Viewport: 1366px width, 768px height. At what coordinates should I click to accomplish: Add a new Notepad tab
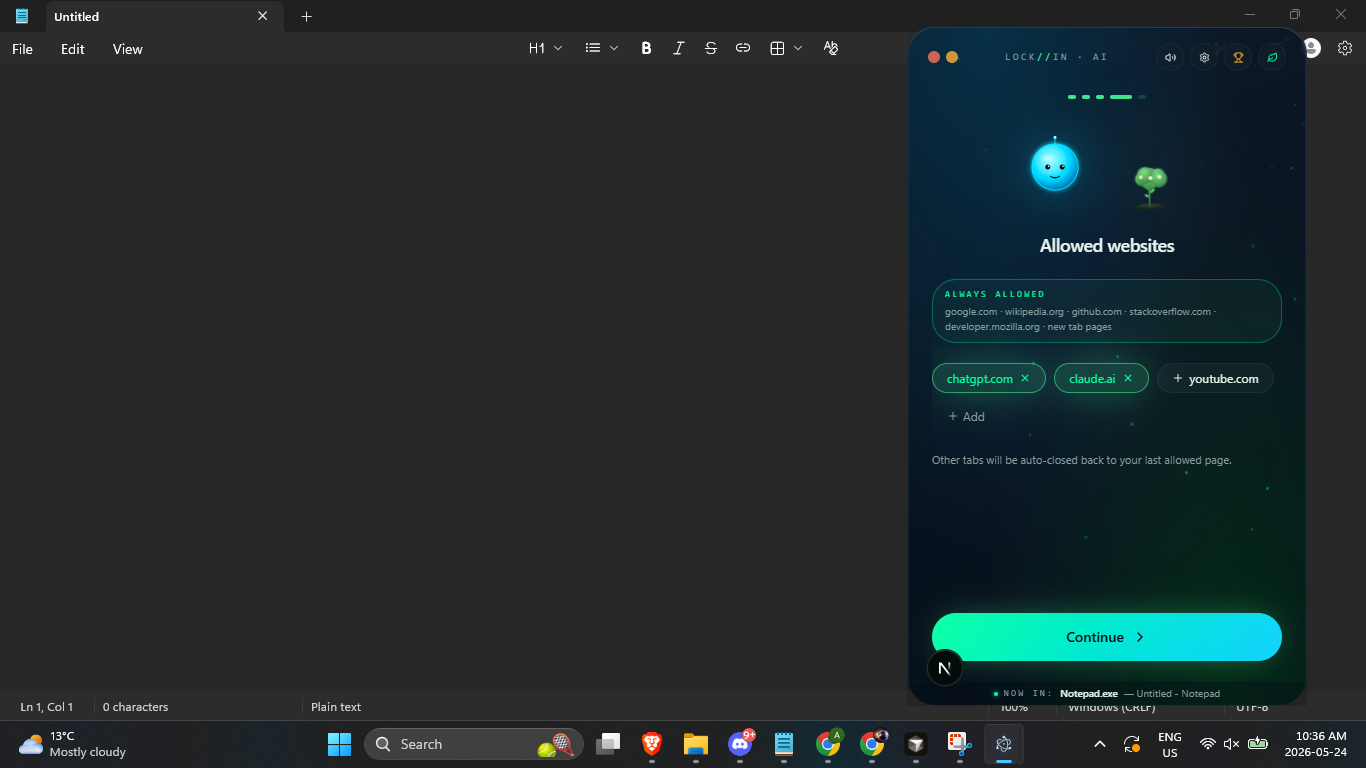tap(307, 16)
